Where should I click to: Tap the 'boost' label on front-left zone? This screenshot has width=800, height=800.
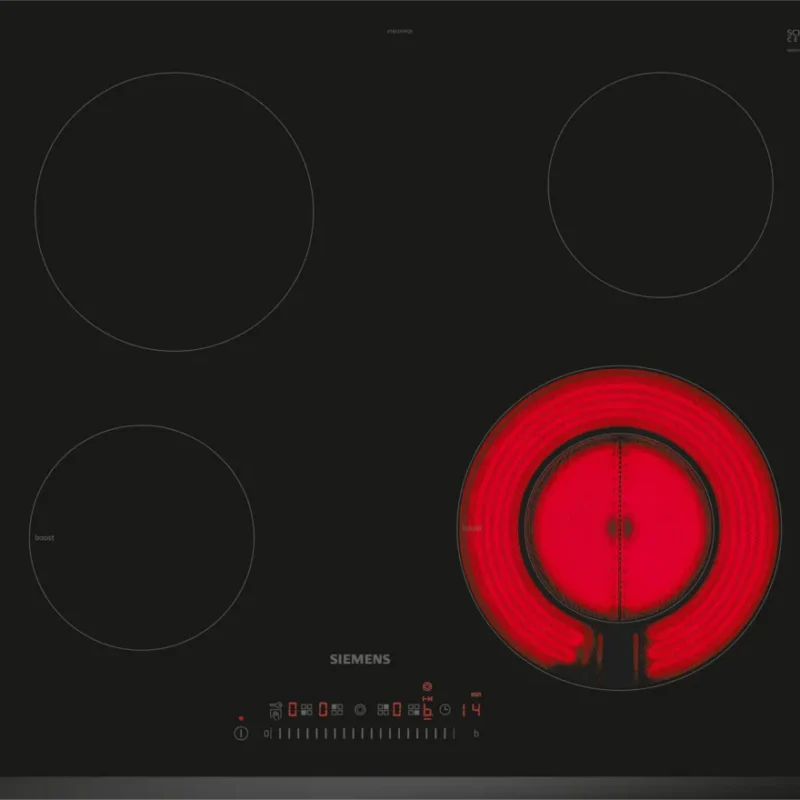pos(44,538)
